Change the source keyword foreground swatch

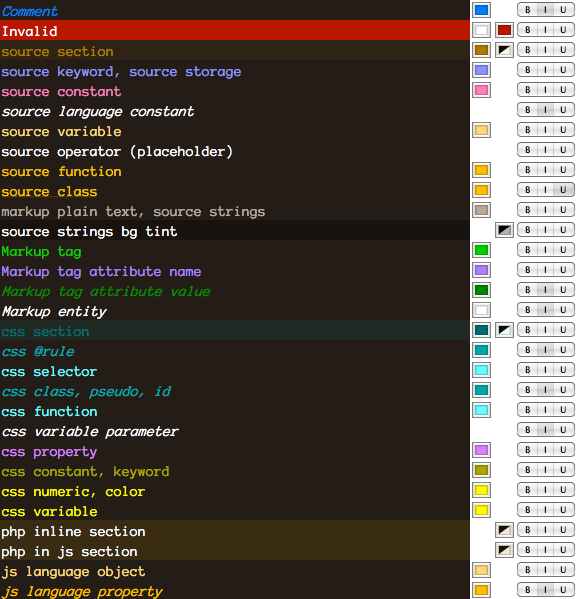tap(481, 70)
